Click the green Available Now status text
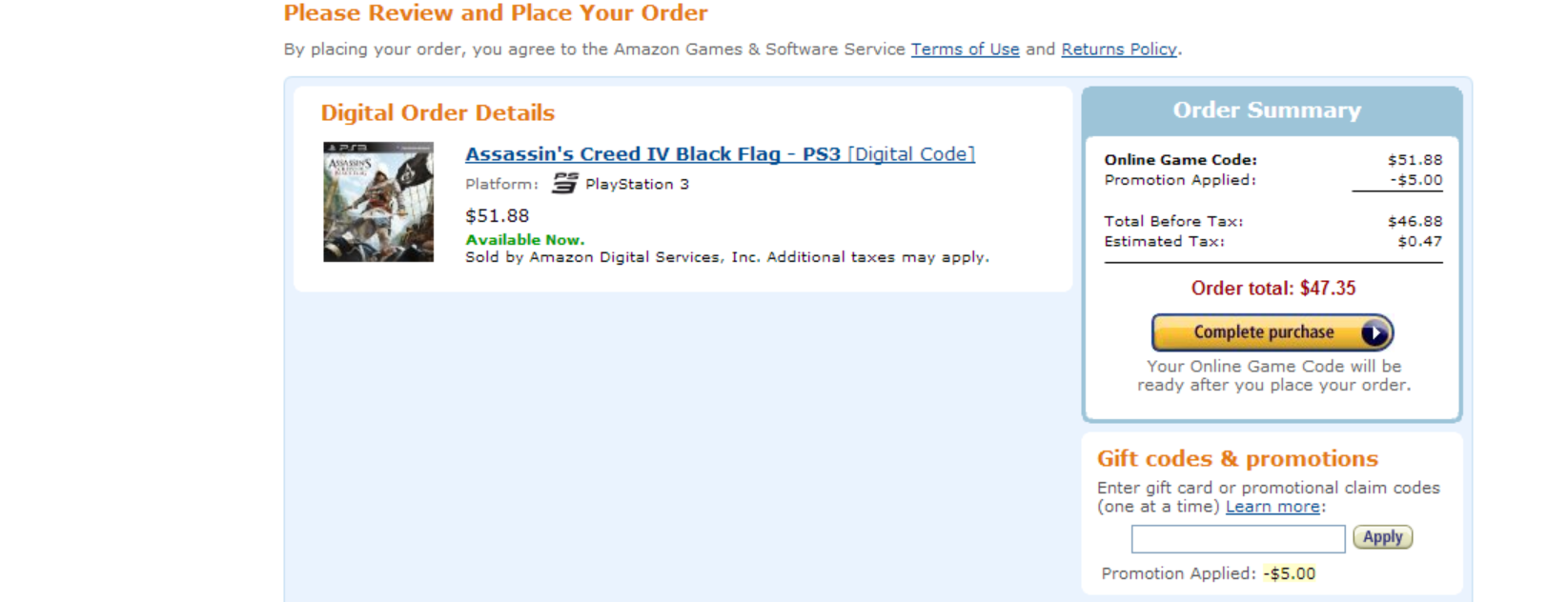The height and width of the screenshot is (602, 1568). tap(524, 240)
